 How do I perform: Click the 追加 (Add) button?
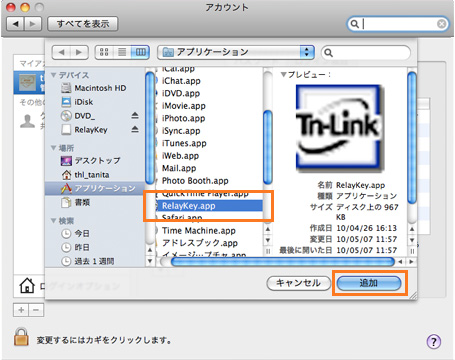[369, 283]
